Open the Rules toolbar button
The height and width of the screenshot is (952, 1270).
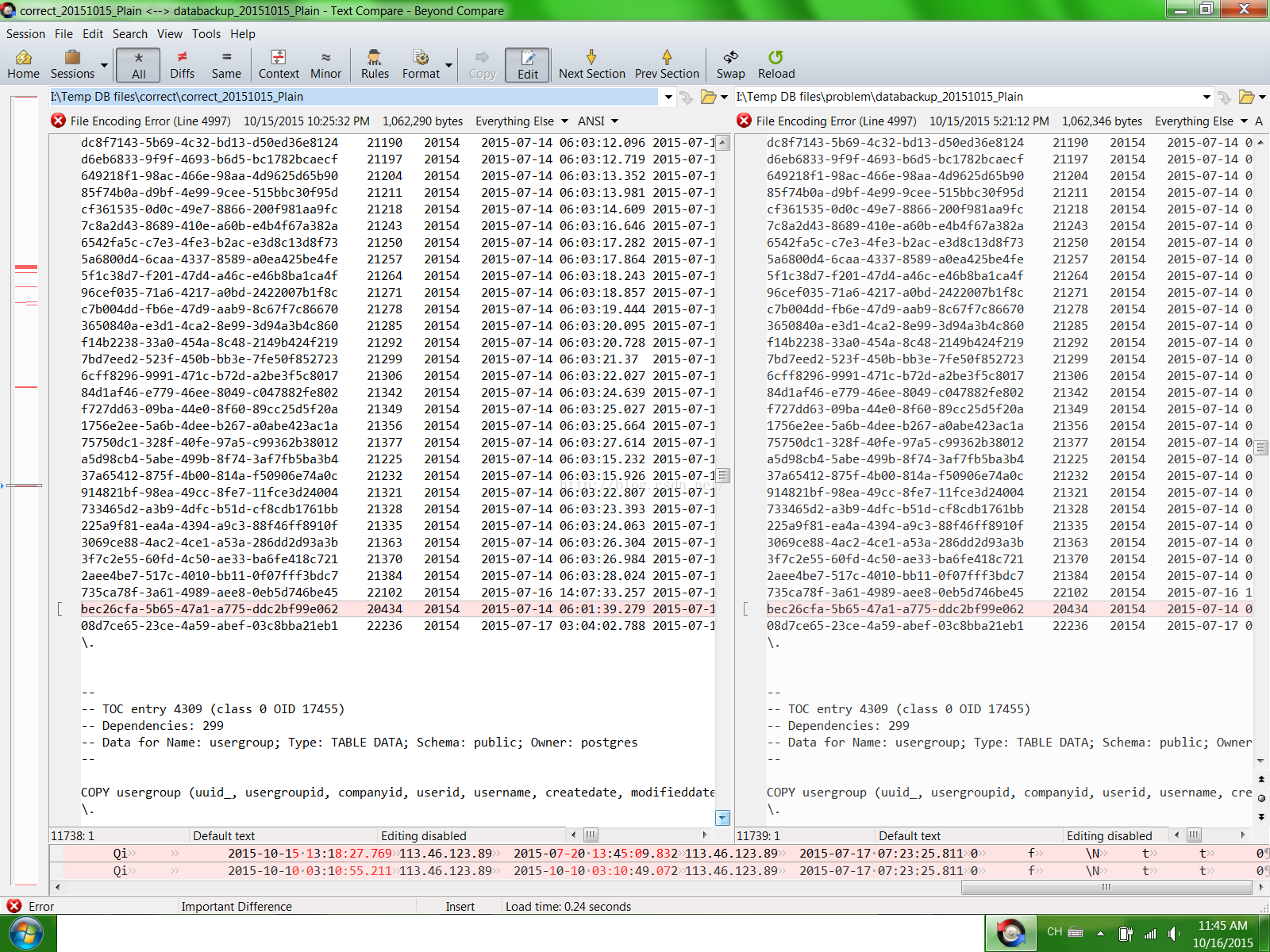(375, 64)
